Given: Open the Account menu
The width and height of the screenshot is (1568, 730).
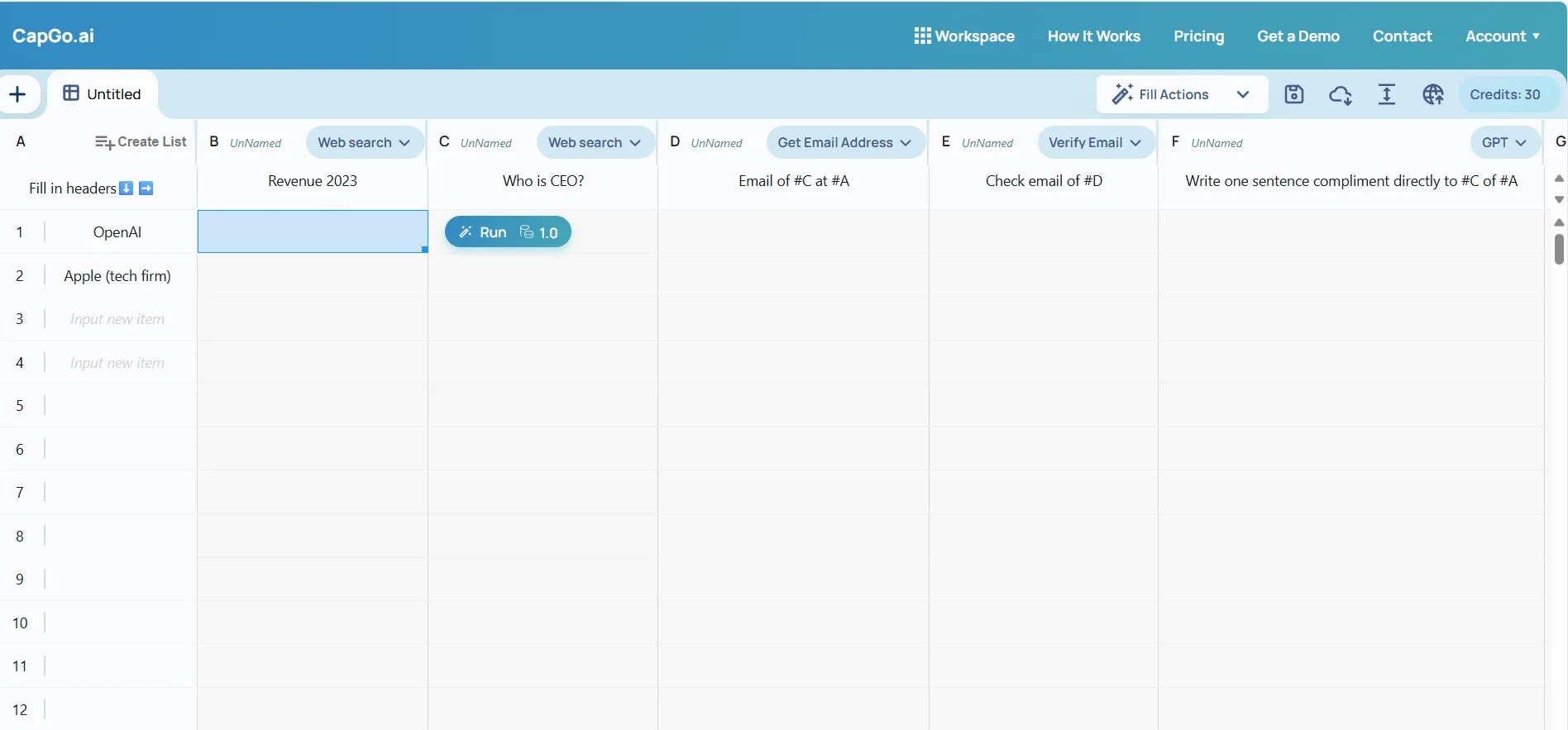Looking at the screenshot, I should click(1502, 36).
